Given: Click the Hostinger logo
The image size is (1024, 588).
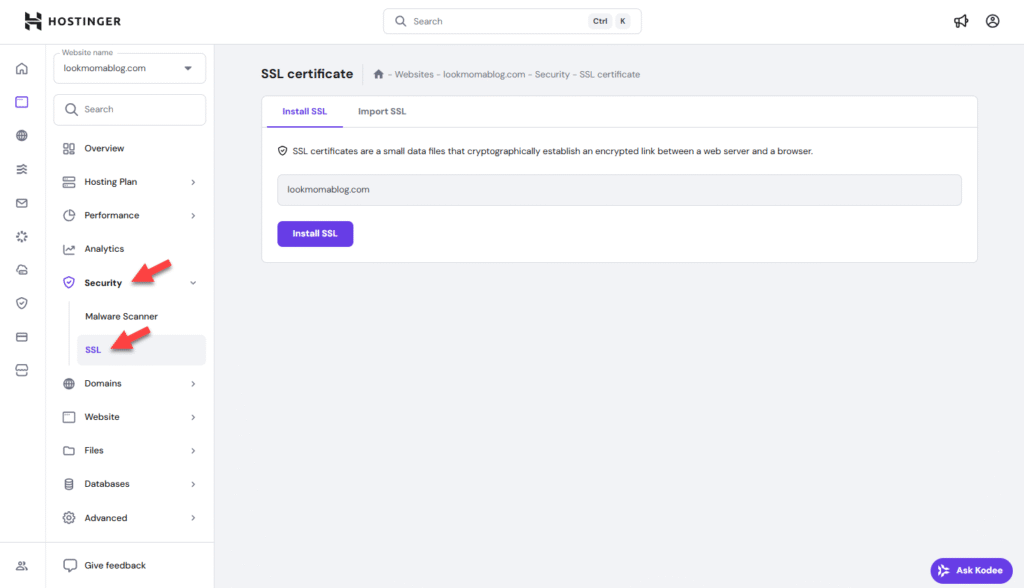Looking at the screenshot, I should point(72,21).
